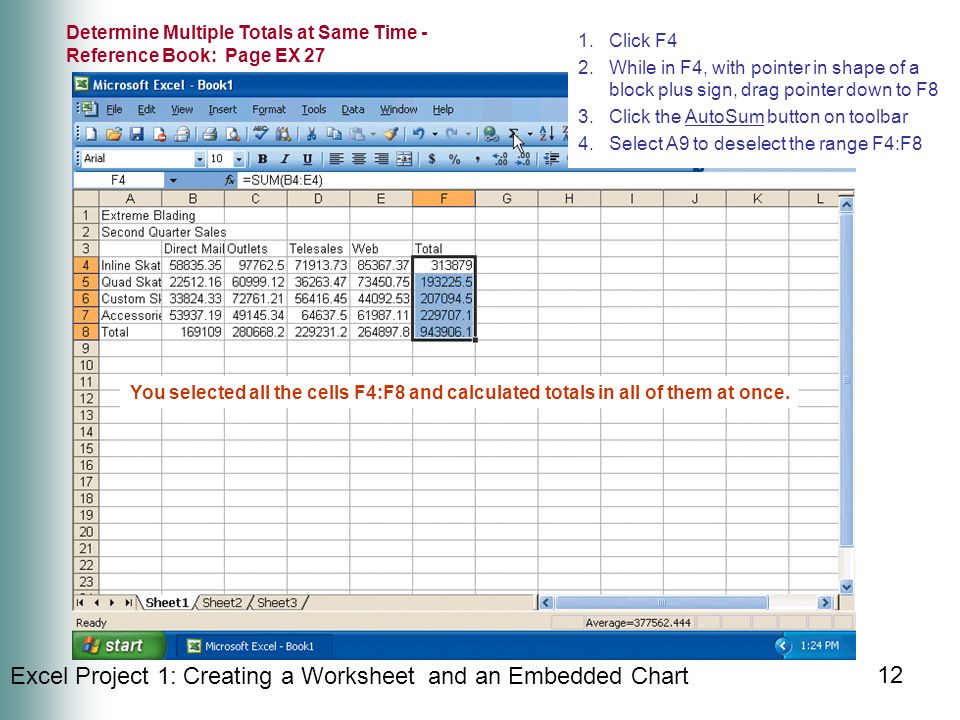Toggle Align Right
This screenshot has width=960, height=720.
[381, 159]
